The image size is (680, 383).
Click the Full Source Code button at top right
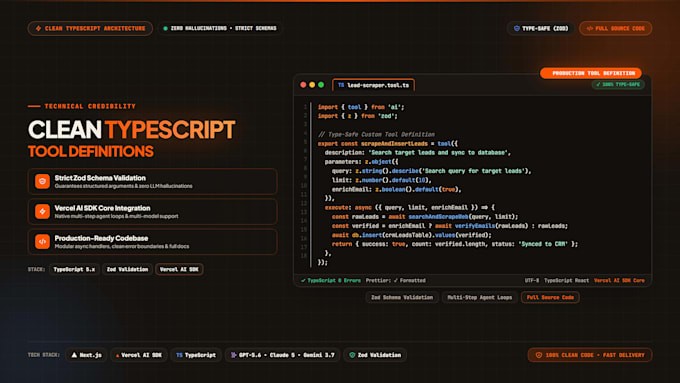(615, 28)
